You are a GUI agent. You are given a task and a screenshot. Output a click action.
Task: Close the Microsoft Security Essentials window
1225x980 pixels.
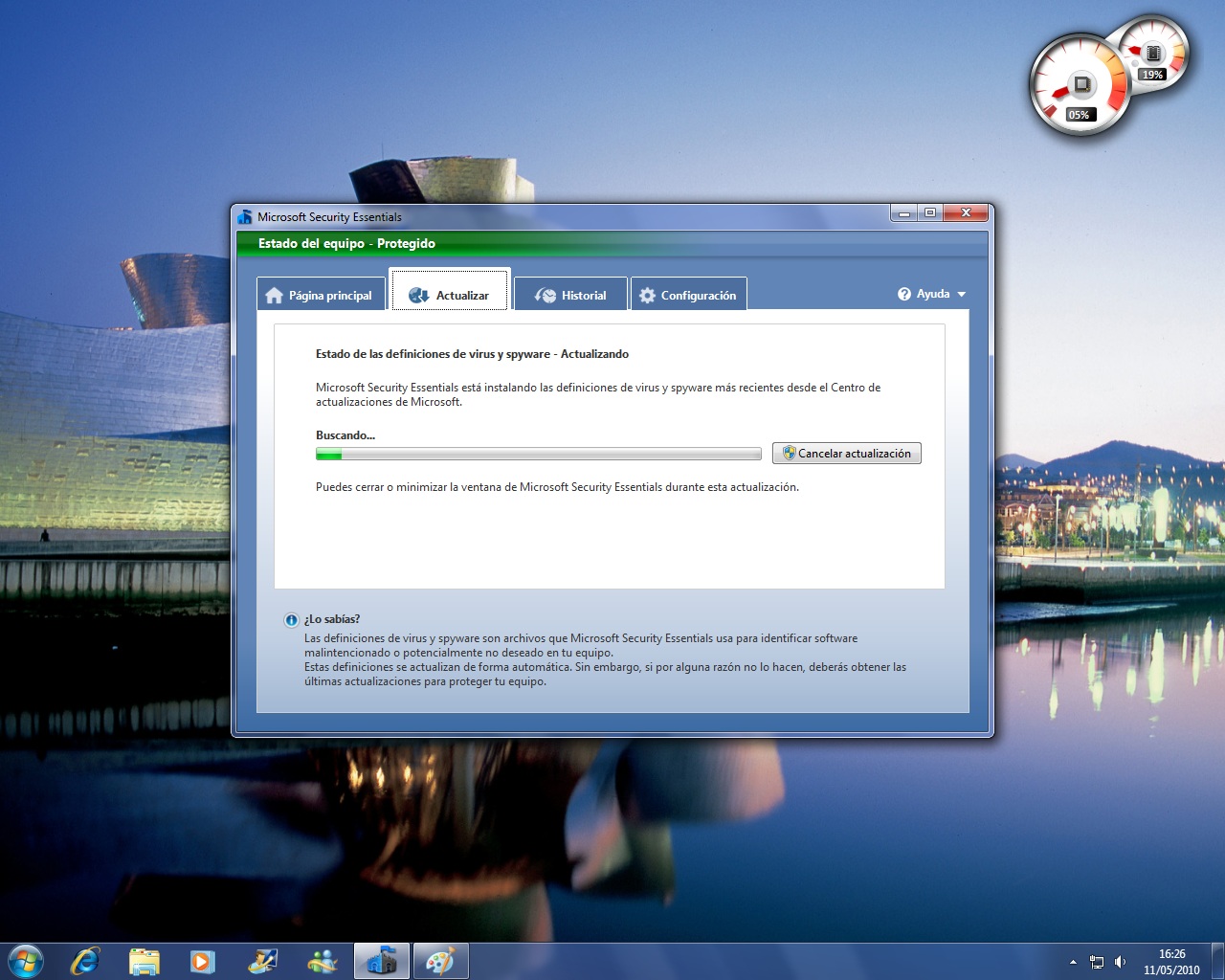[966, 212]
